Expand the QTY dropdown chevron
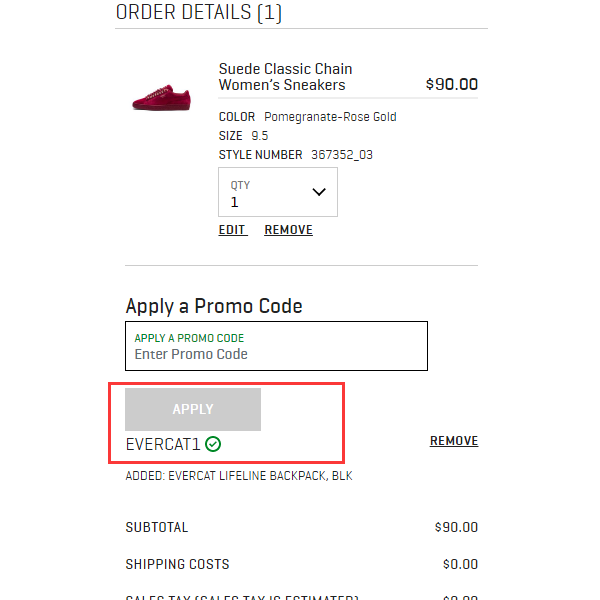 (x=319, y=192)
